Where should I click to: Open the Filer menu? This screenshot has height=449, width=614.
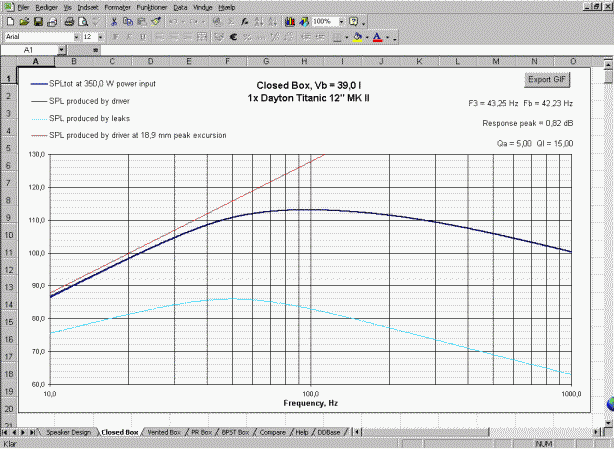pos(23,7)
